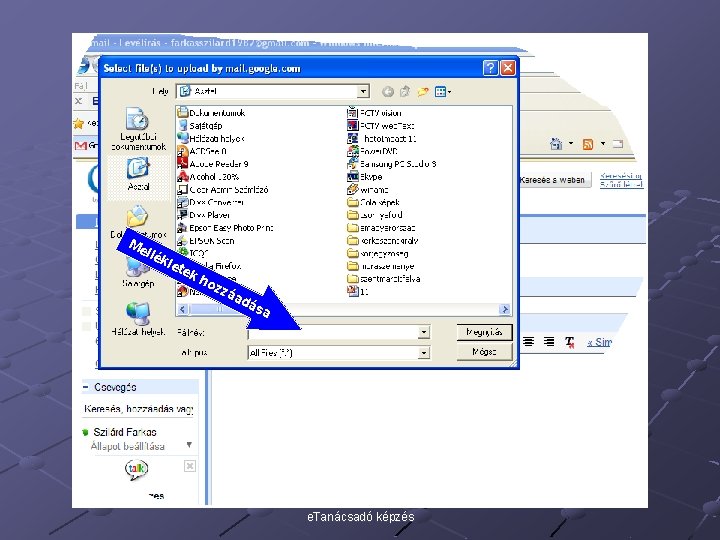Select the Adobe Reader 9 shortcut
Image resolution: width=720 pixels, height=540 pixels.
click(213, 164)
